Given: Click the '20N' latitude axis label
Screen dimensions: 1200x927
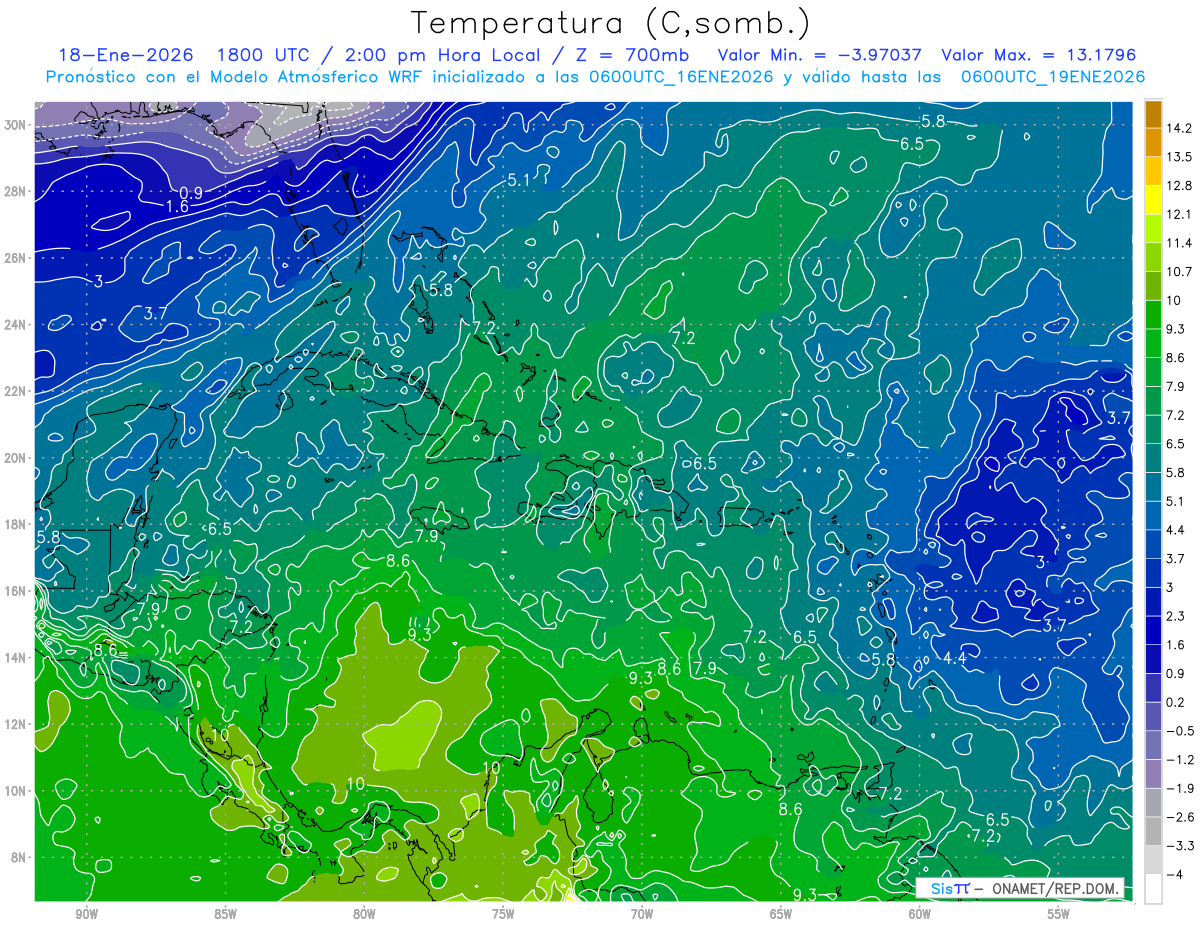Looking at the screenshot, I should click(x=16, y=458).
